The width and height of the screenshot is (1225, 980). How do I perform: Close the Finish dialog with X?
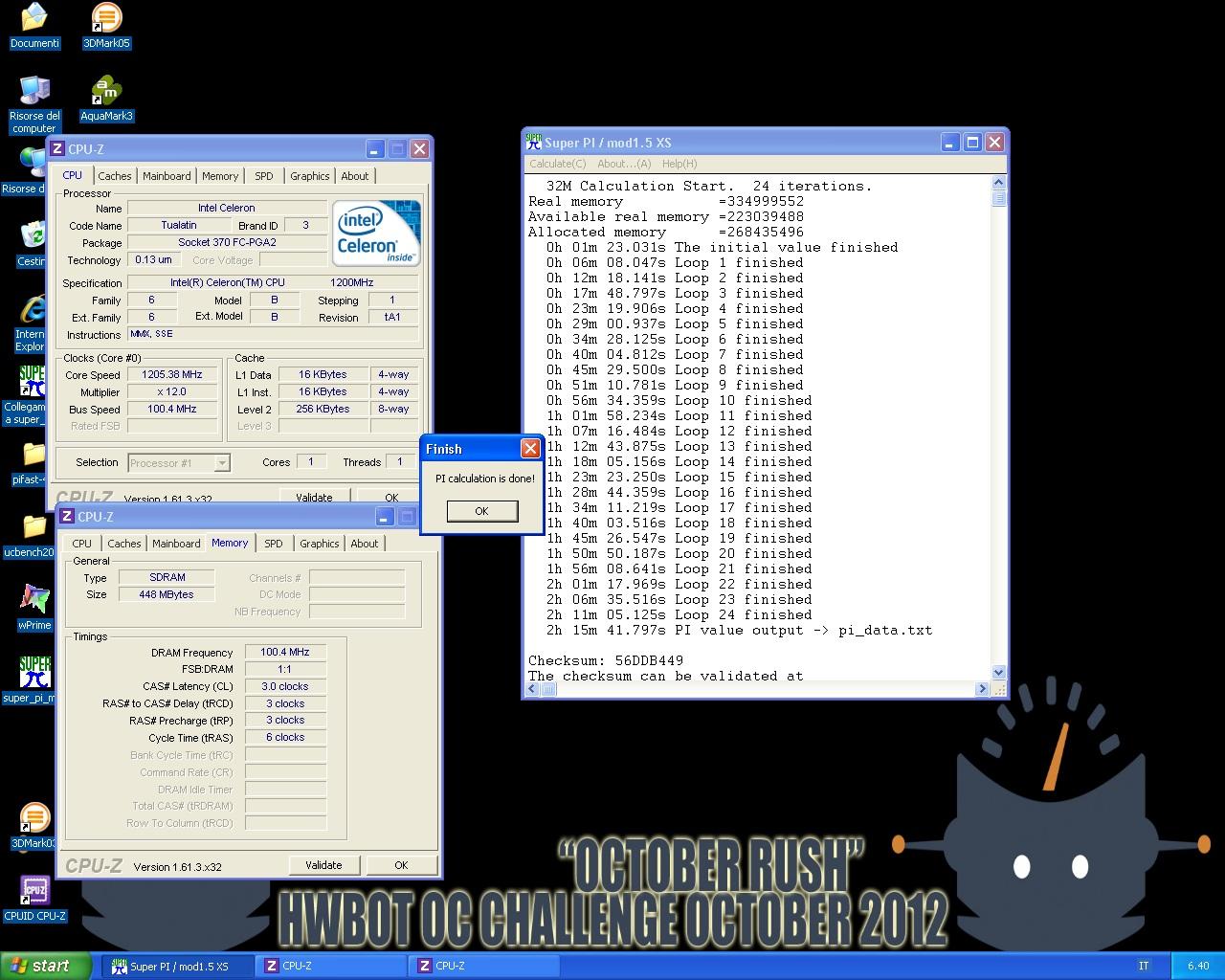click(x=530, y=449)
